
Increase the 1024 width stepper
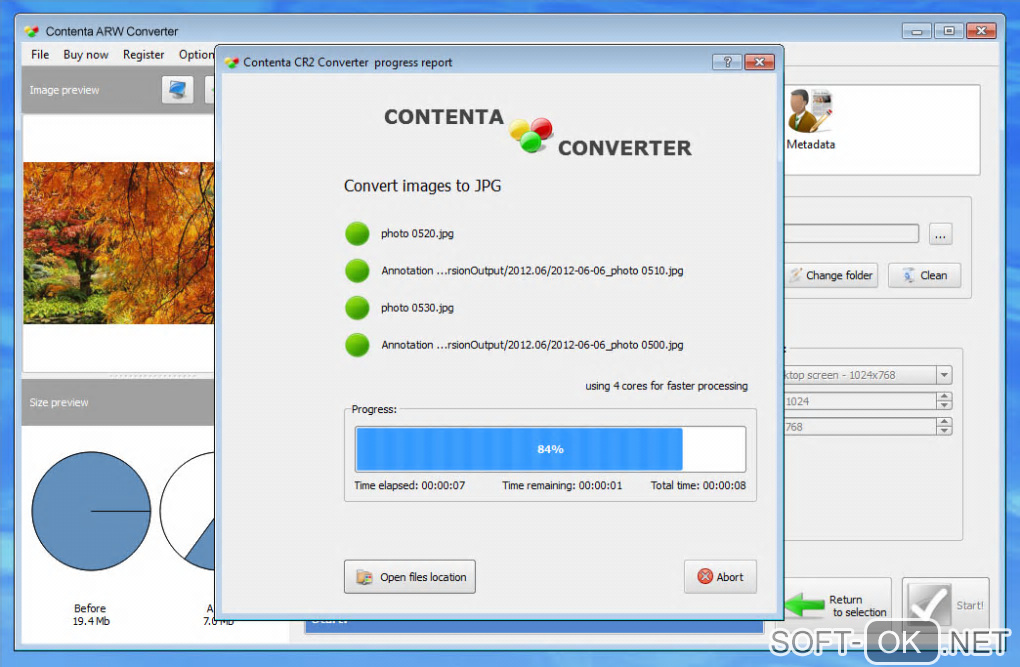[x=945, y=397]
